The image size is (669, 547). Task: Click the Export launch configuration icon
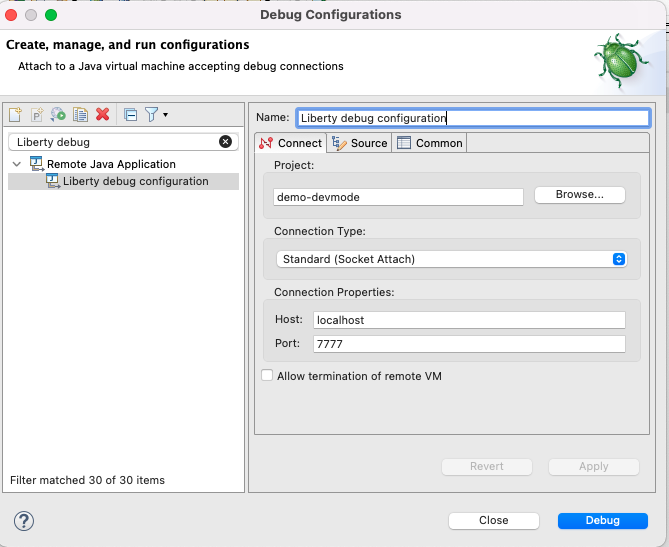pyautogui.click(x=58, y=115)
